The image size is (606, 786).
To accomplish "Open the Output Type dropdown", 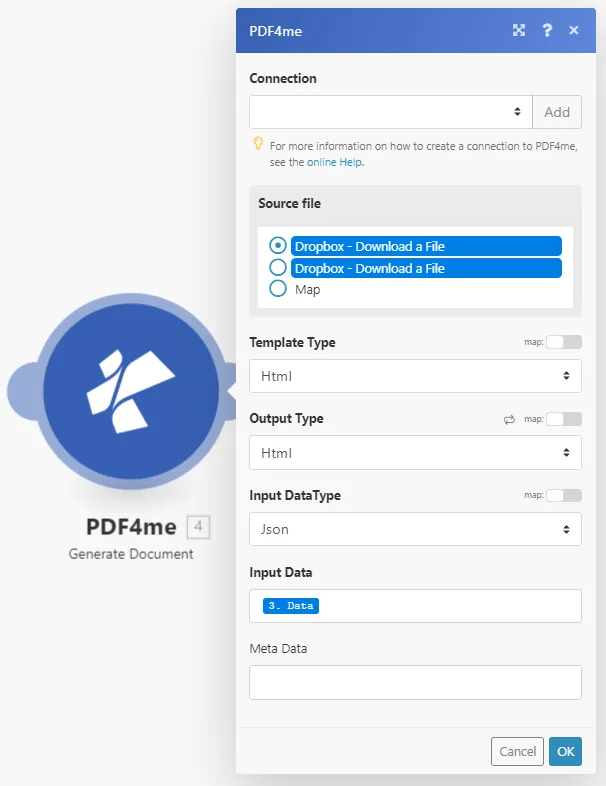I will [416, 453].
